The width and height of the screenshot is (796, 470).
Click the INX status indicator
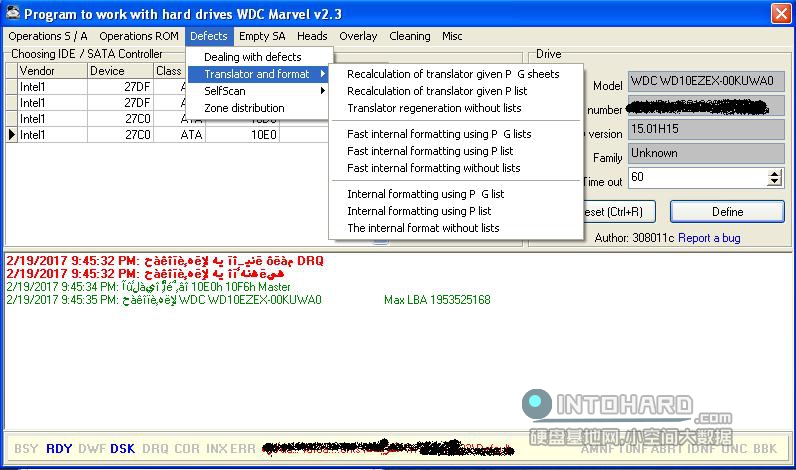(x=217, y=449)
